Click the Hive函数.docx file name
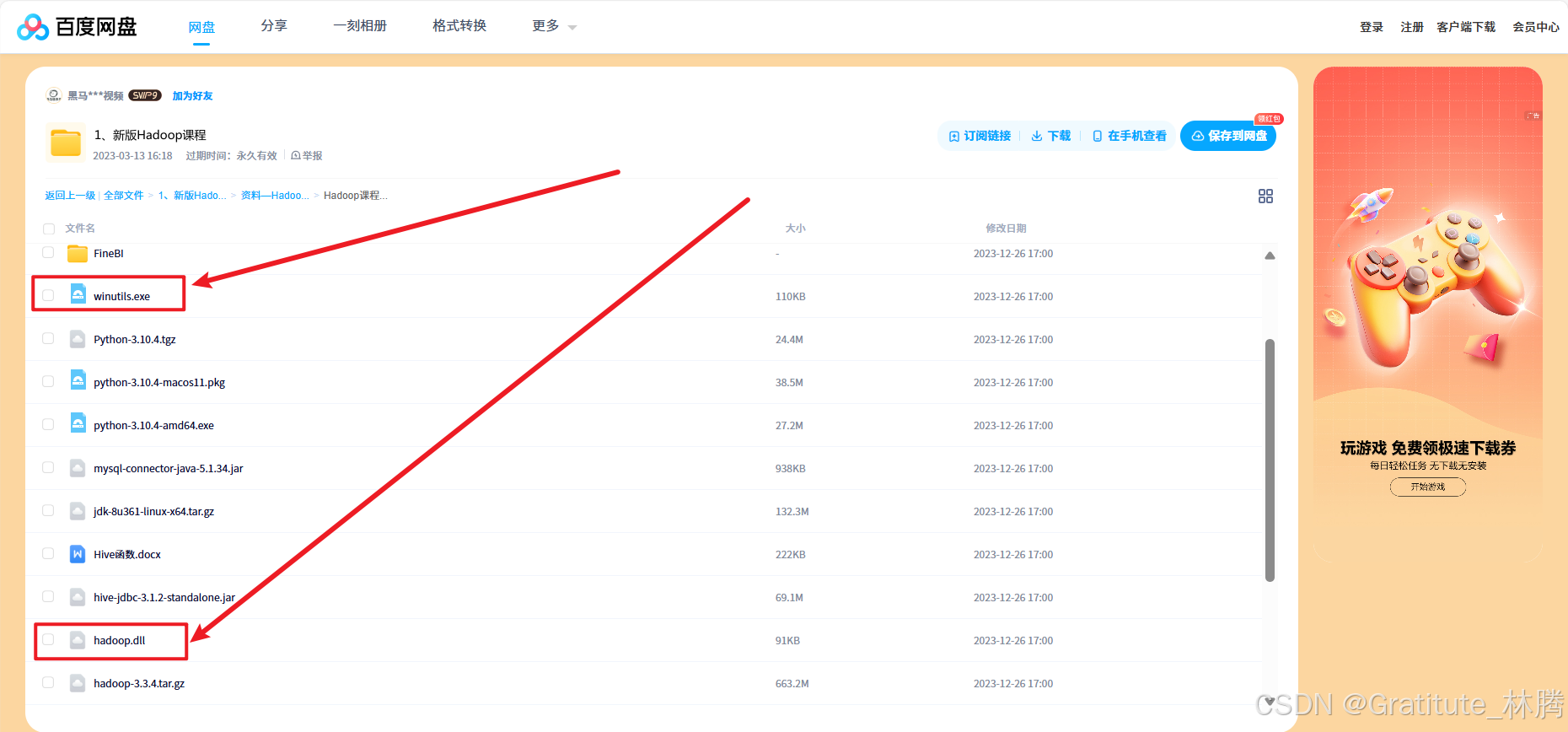 pyautogui.click(x=127, y=555)
